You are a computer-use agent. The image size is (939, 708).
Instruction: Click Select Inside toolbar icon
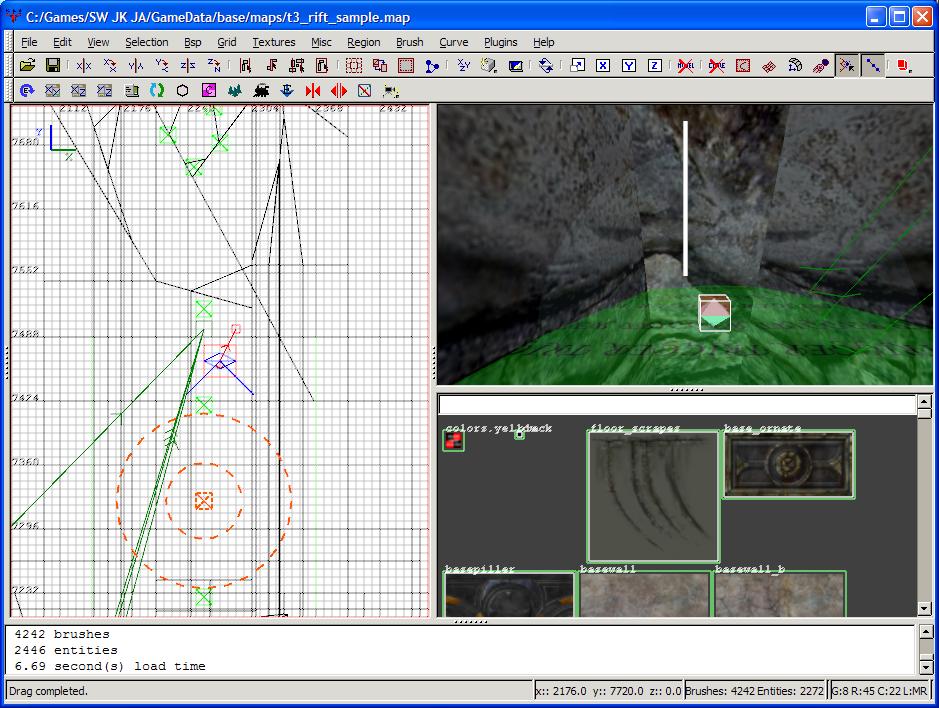322,65
